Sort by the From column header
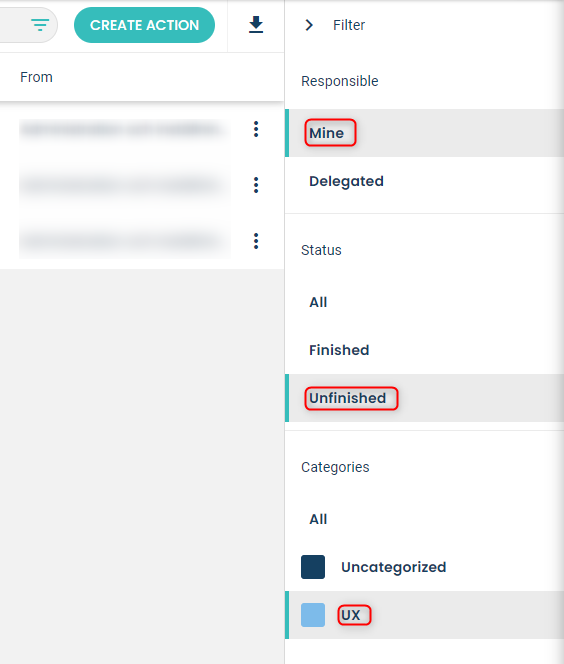The image size is (564, 664). click(36, 77)
